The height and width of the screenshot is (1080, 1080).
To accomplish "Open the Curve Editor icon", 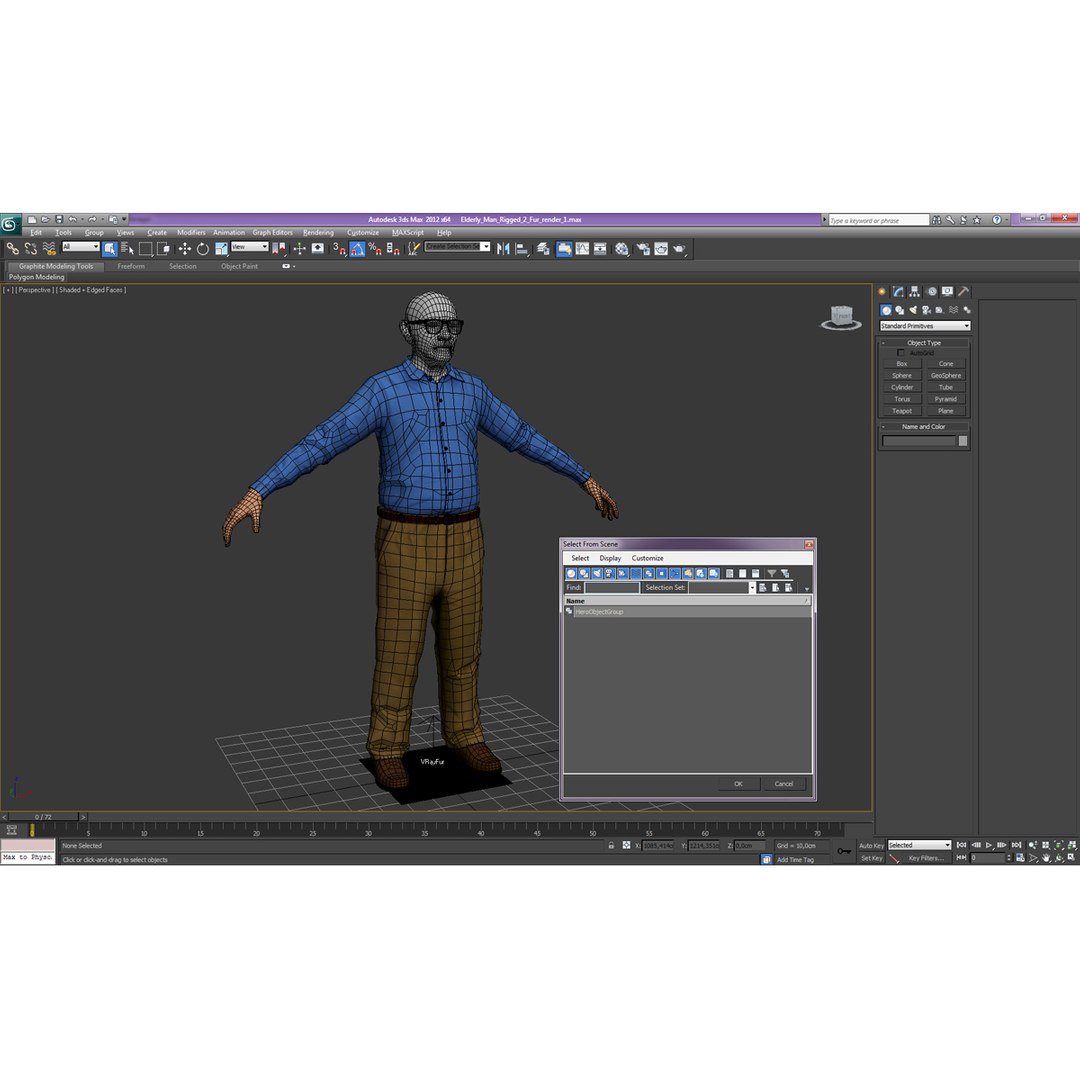I will point(583,249).
